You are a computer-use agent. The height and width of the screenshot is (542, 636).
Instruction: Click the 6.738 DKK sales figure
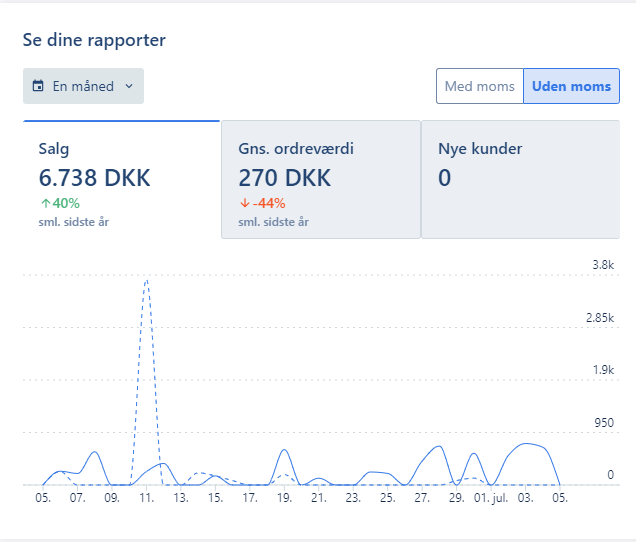(x=94, y=178)
